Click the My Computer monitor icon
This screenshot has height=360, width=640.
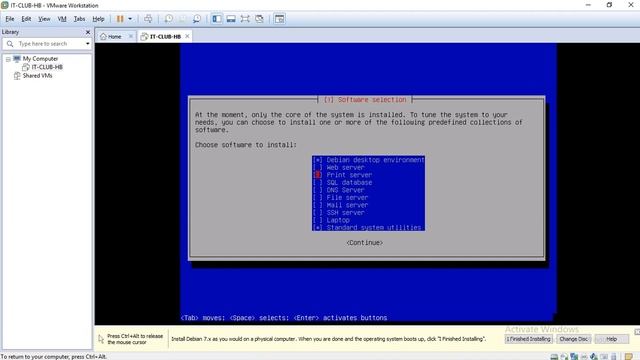point(17,59)
